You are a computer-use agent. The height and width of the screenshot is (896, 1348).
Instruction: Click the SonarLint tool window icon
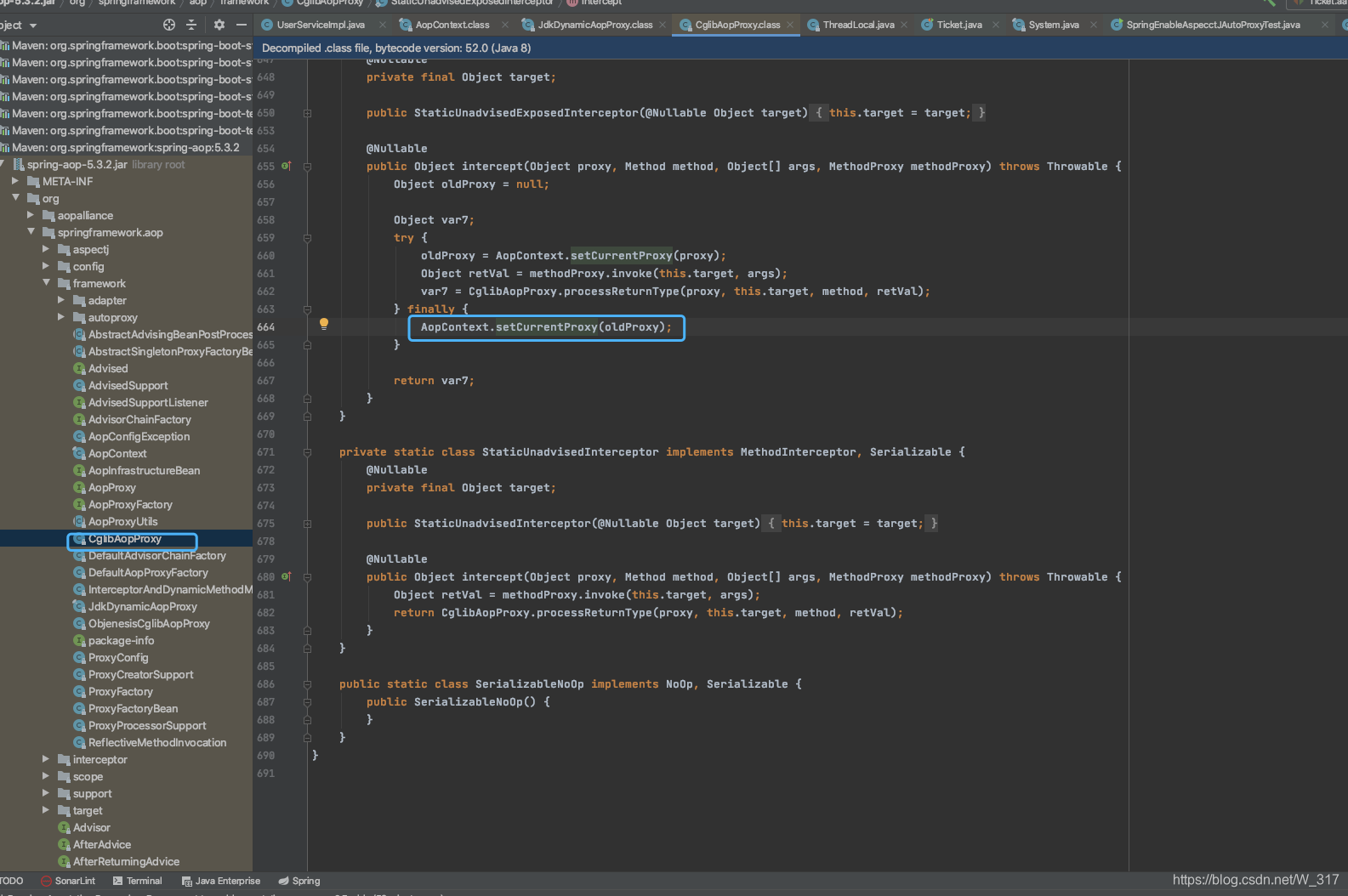[47, 881]
